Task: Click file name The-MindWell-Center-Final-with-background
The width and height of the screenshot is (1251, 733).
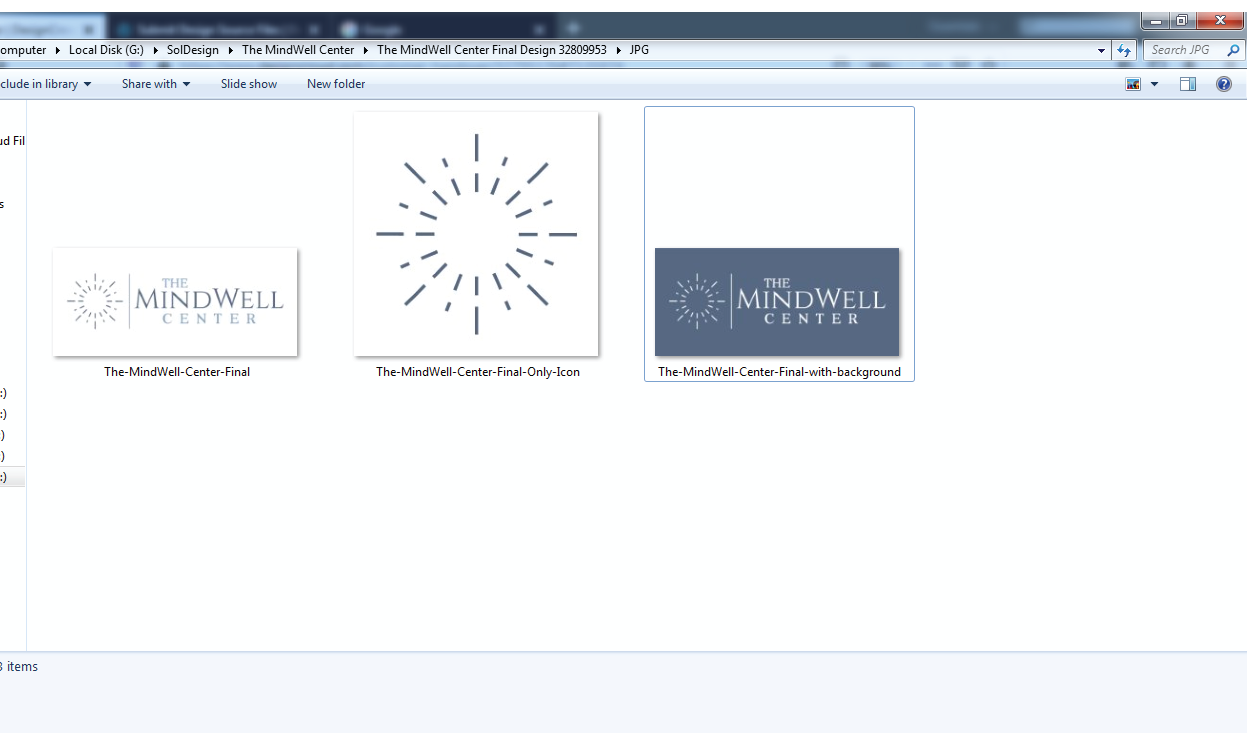Action: 779,372
